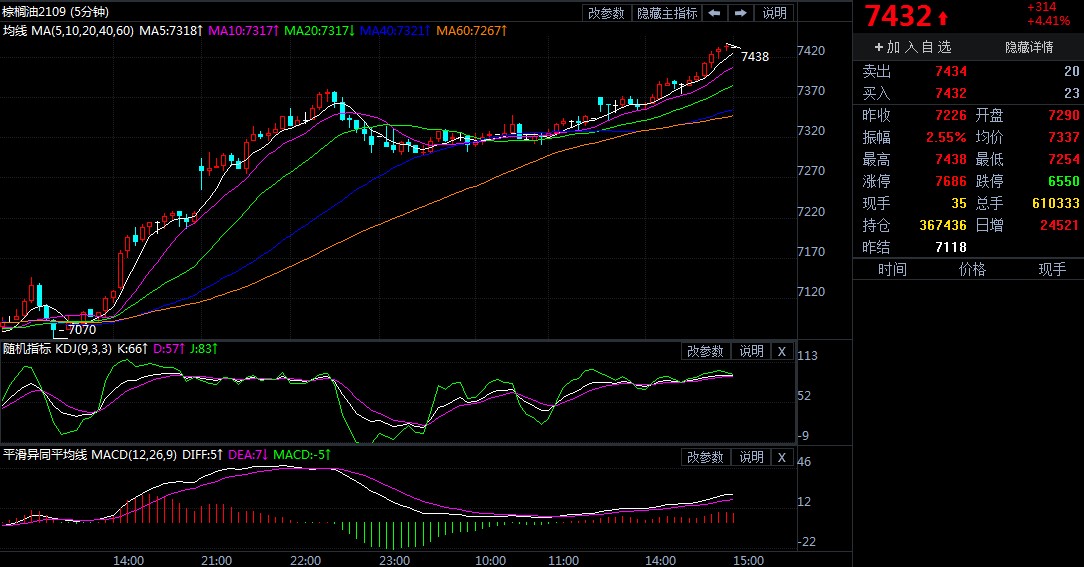Open 改参数 for the MACD indicator

[705, 457]
